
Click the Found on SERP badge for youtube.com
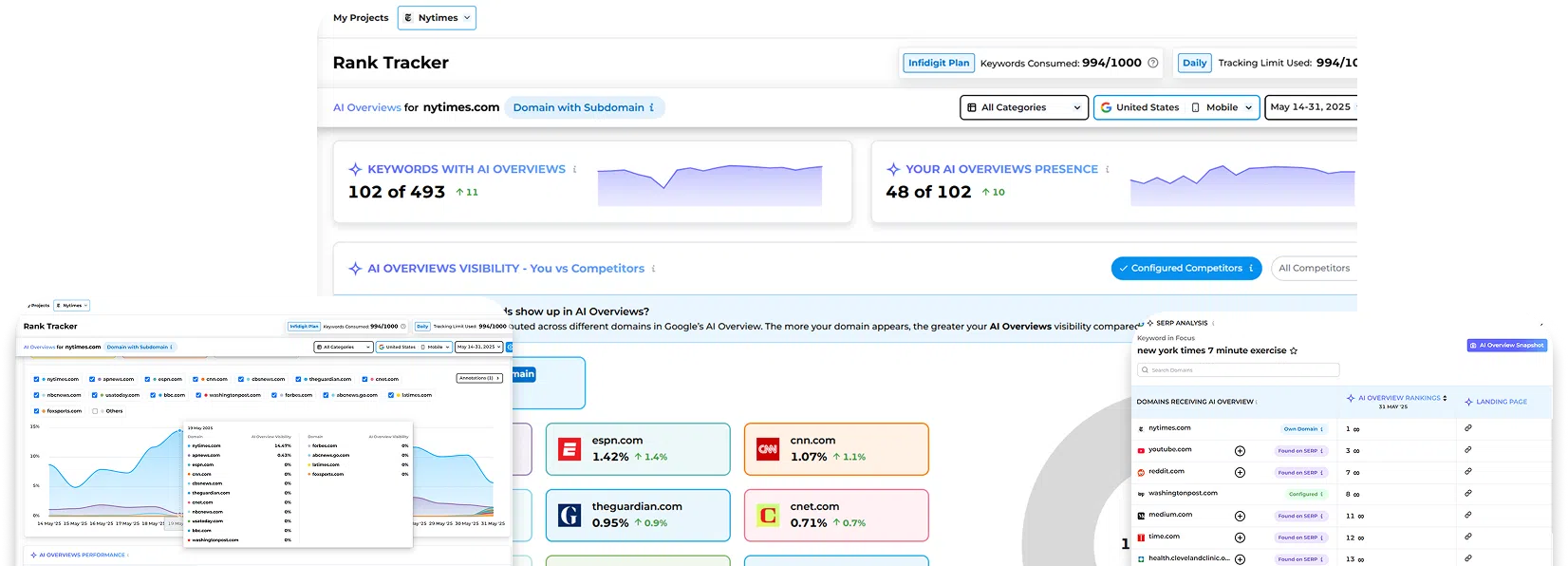[x=1300, y=451]
